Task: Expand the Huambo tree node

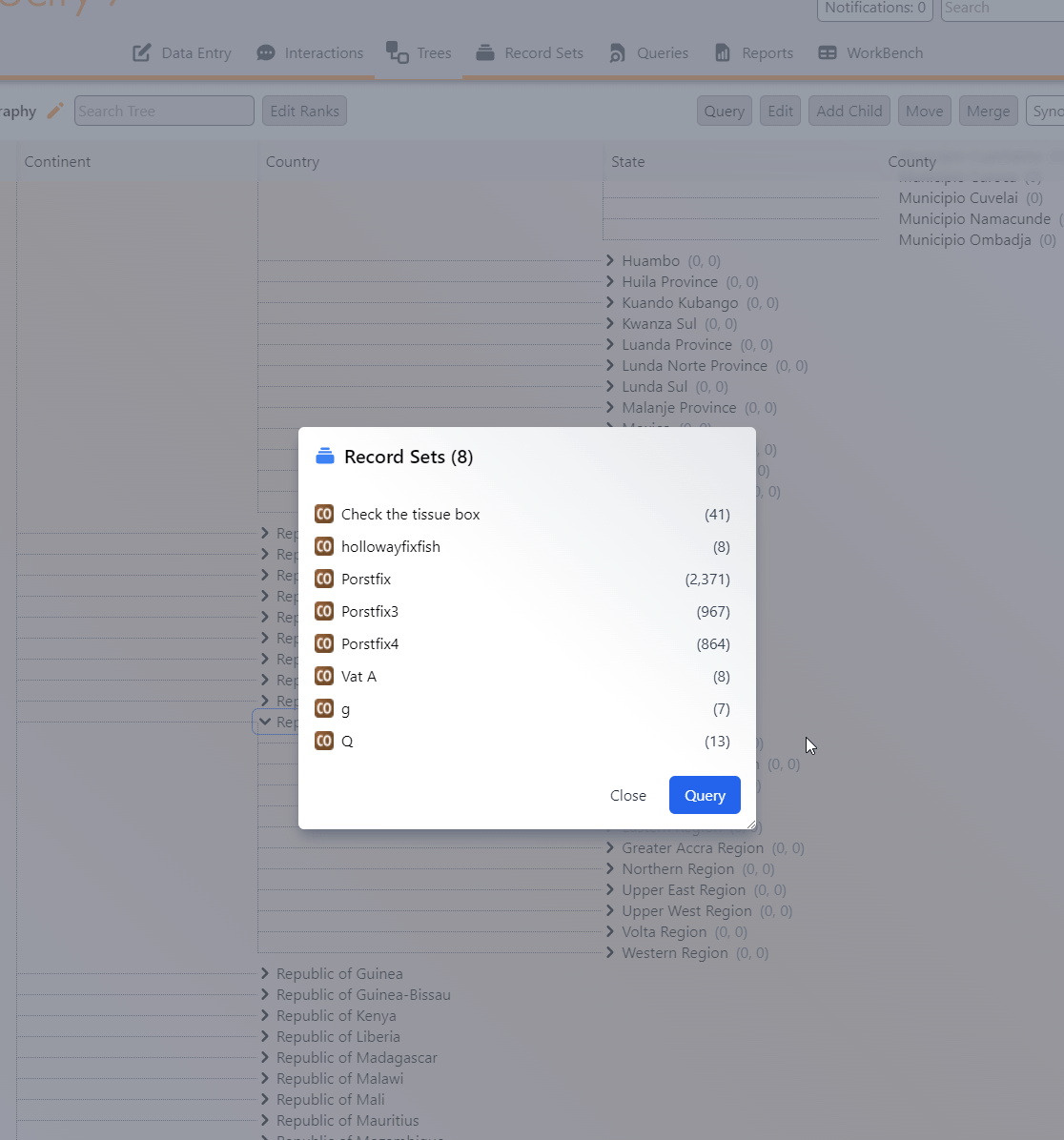Action: coord(610,260)
